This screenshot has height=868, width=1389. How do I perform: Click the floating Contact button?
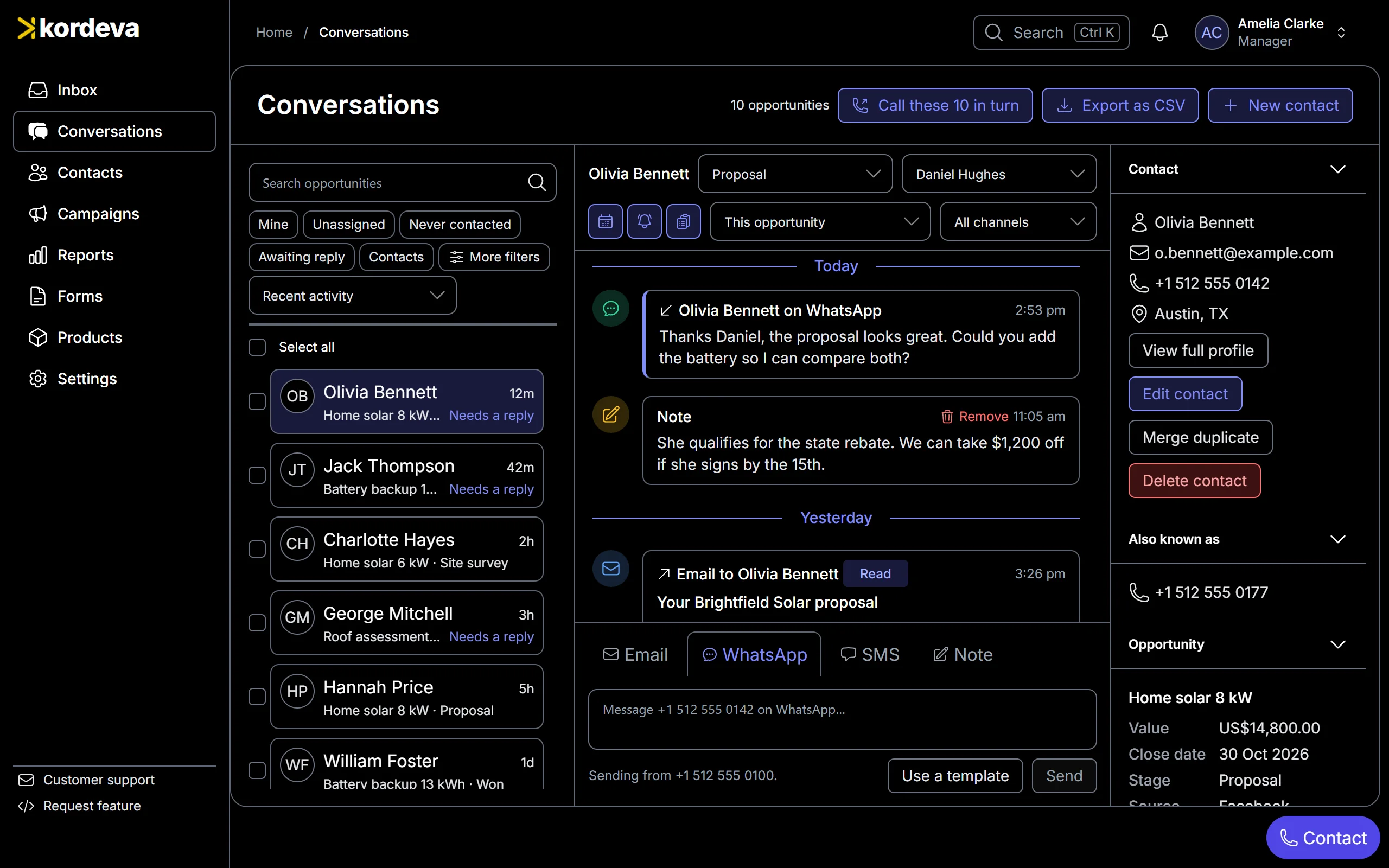pos(1323,838)
